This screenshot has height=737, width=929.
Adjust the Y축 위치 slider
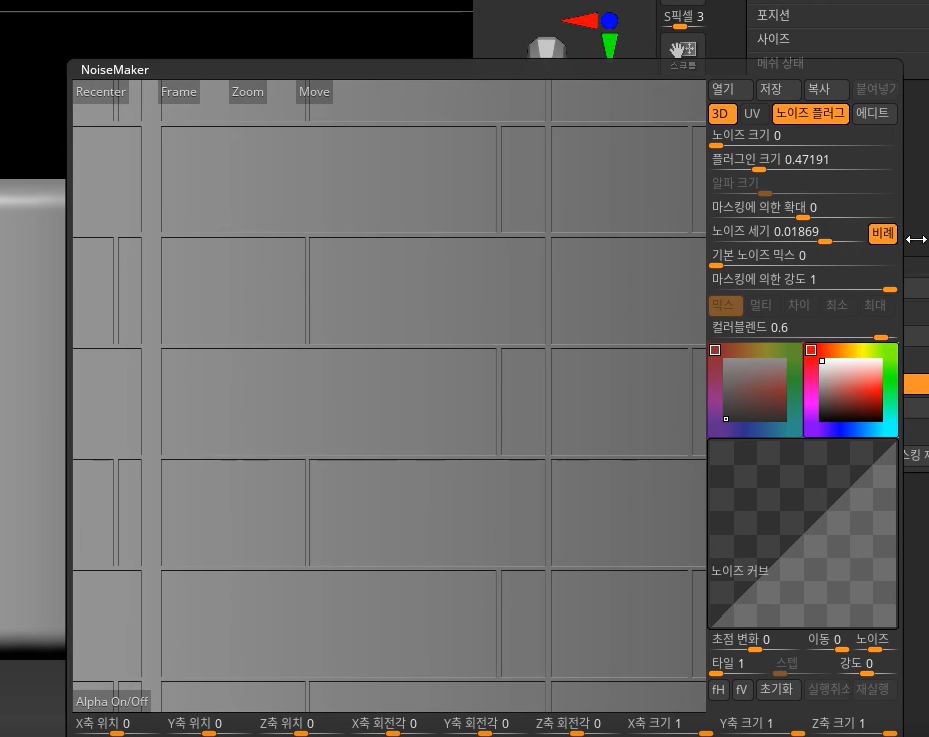(209, 725)
